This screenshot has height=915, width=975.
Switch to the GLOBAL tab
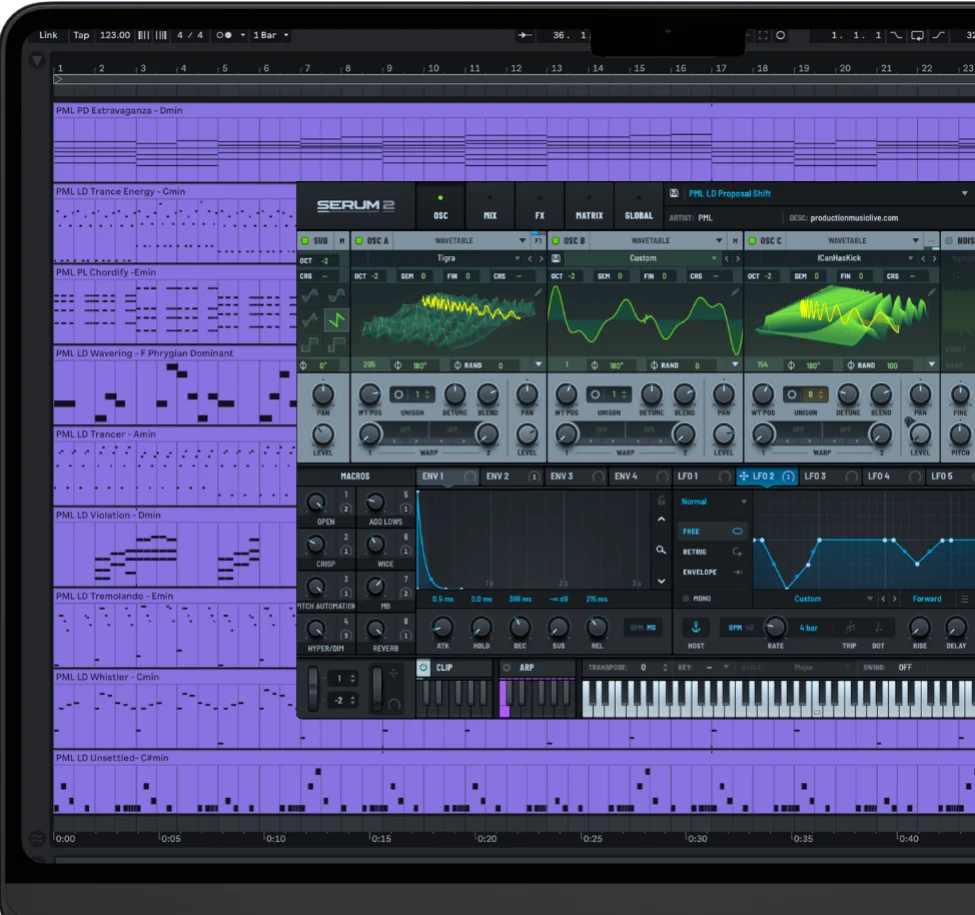tap(639, 206)
